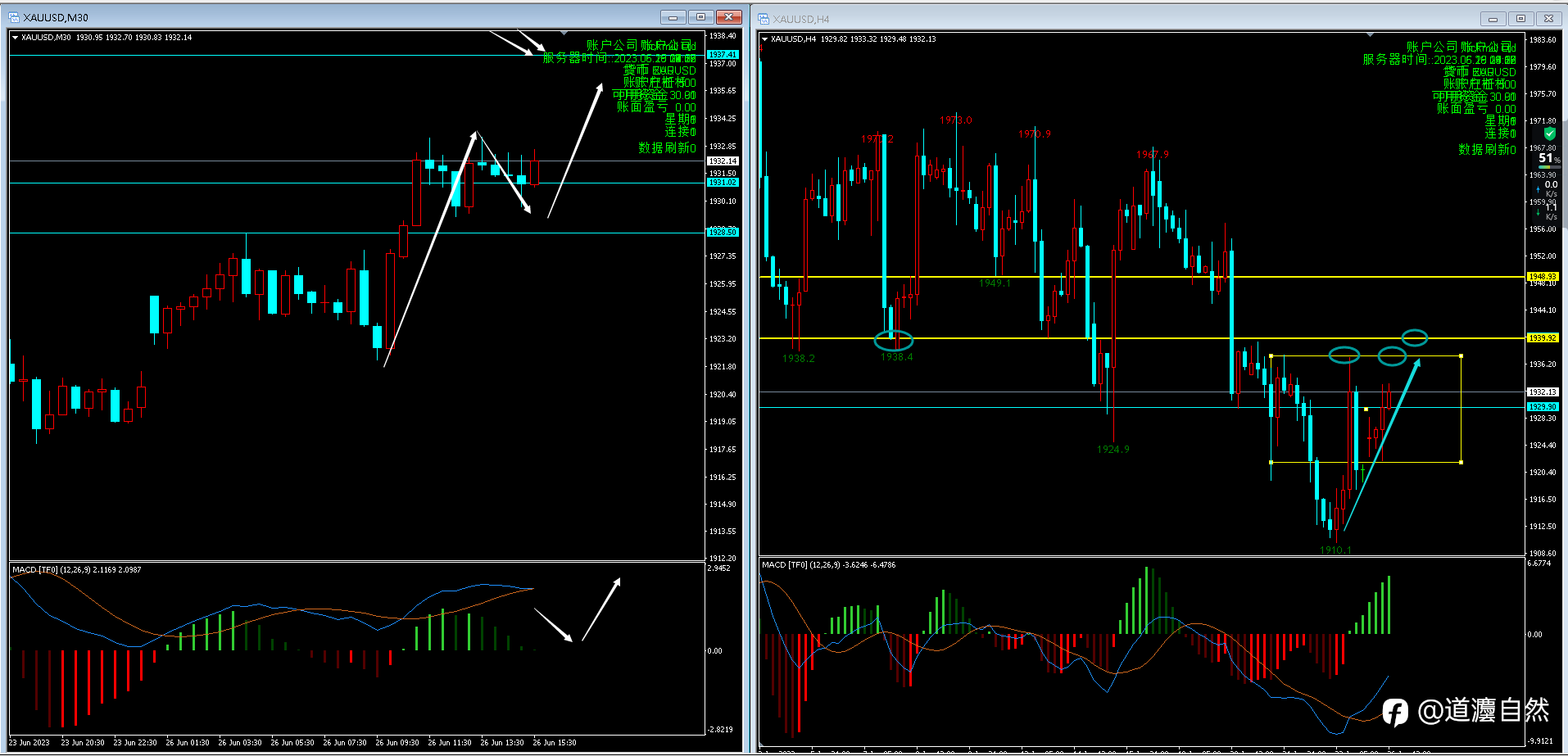Click the 51% speed indicator widget

tap(1548, 159)
